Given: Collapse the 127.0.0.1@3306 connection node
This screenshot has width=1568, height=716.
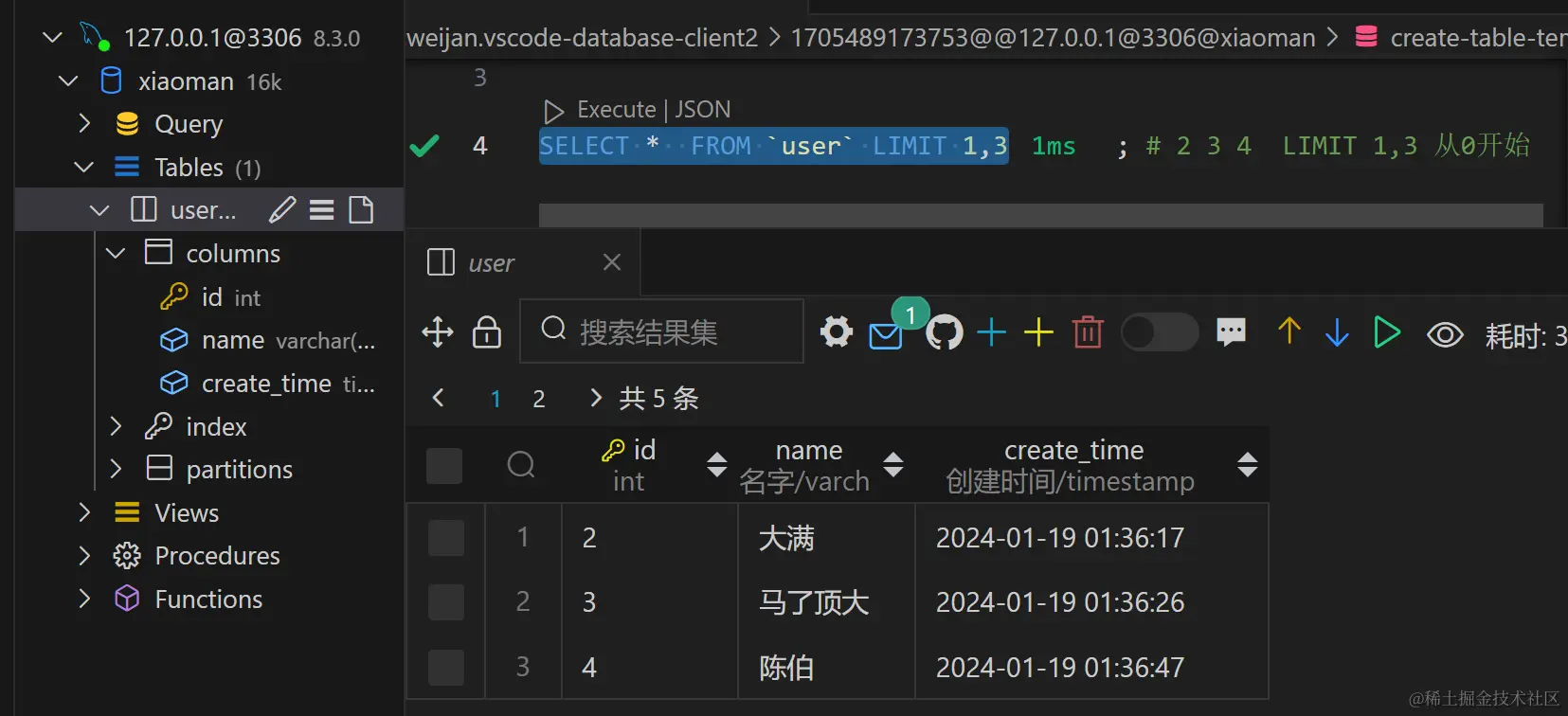Looking at the screenshot, I should click(x=53, y=37).
